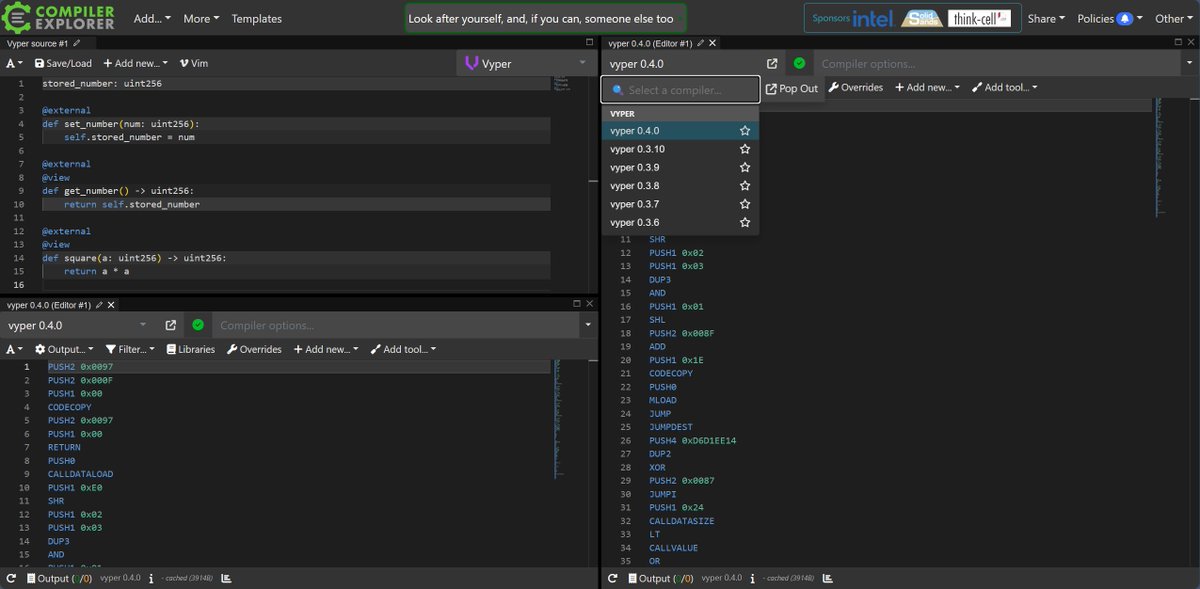The height and width of the screenshot is (589, 1200).
Task: Open Output gear menu in lower-left pane
Action: [64, 349]
